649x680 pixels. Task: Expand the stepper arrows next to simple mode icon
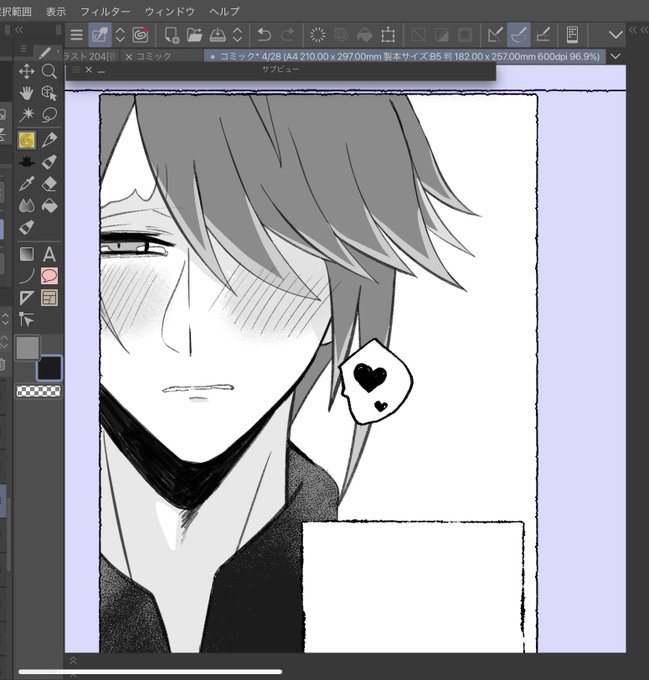pyautogui.click(x=120, y=35)
